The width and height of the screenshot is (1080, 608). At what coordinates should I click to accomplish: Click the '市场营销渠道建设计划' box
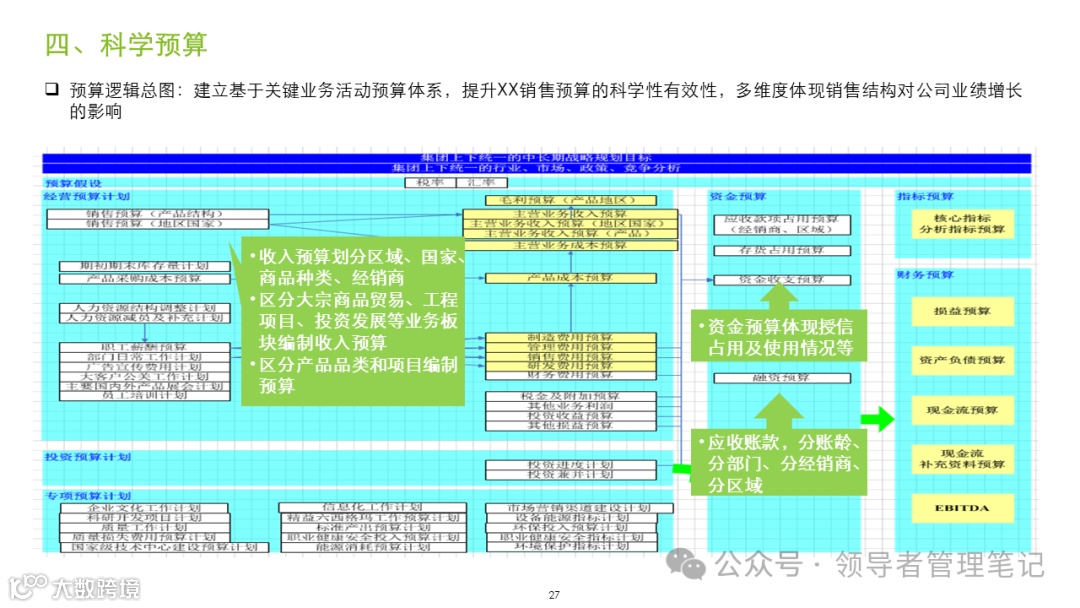[x=579, y=508]
